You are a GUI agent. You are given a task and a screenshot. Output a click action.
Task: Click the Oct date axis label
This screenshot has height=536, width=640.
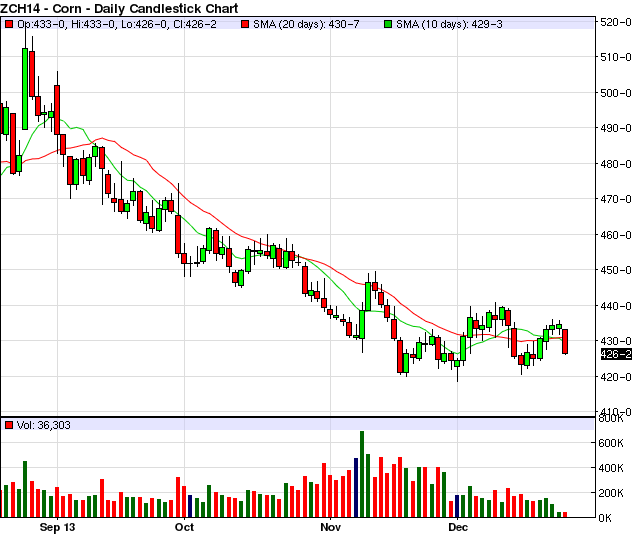pos(184,527)
